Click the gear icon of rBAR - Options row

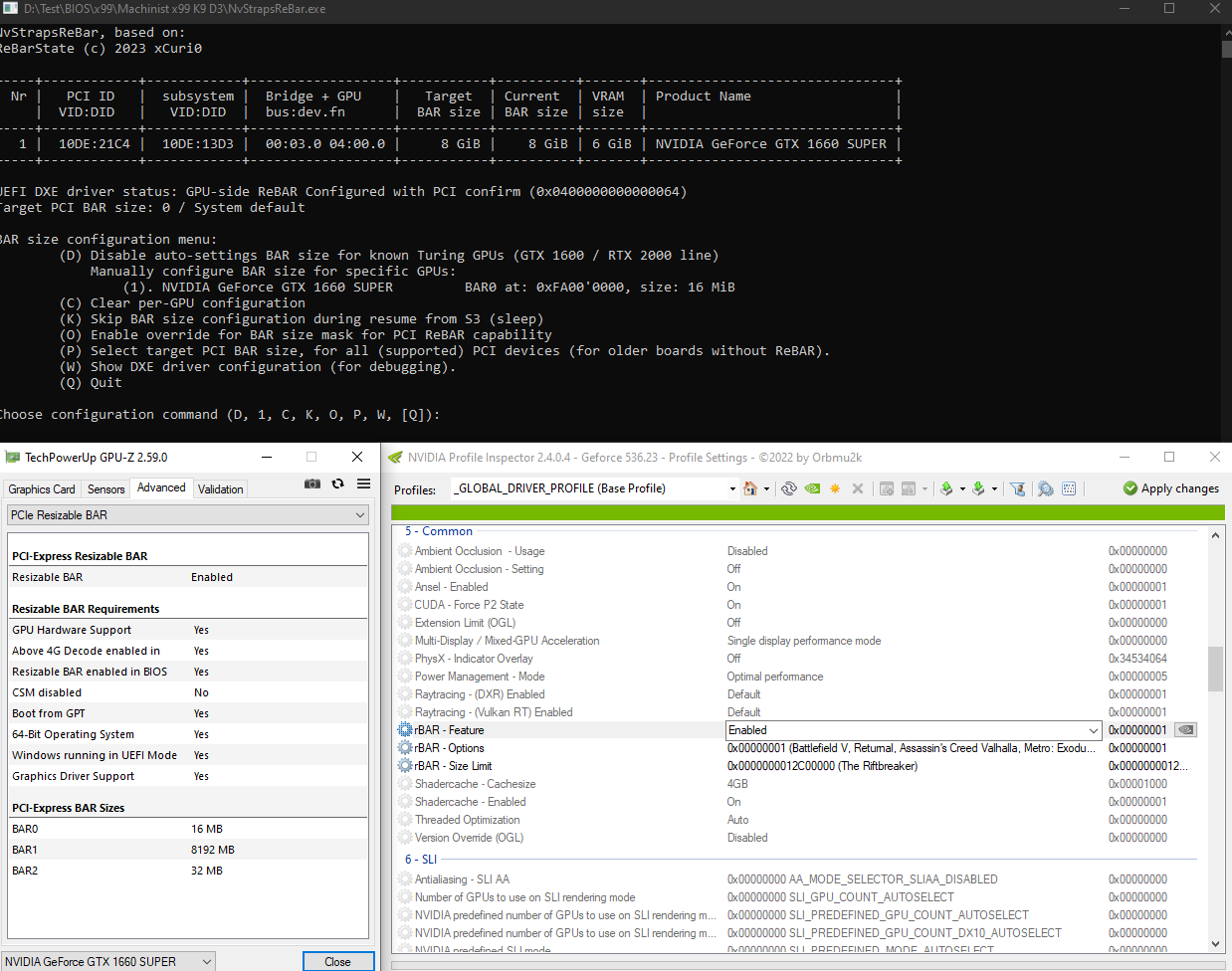click(405, 748)
